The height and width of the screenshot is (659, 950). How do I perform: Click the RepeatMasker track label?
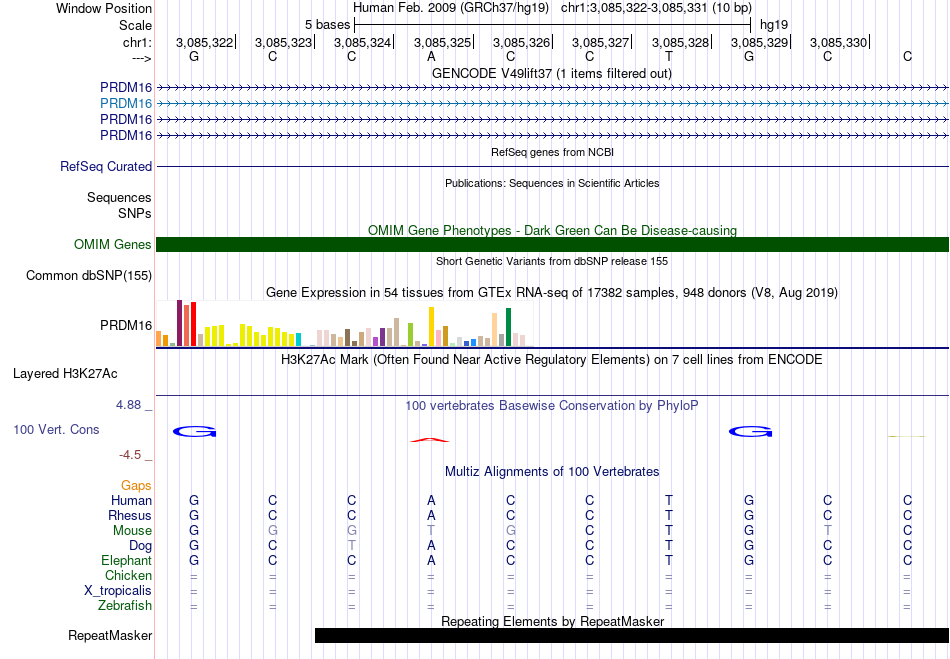110,636
